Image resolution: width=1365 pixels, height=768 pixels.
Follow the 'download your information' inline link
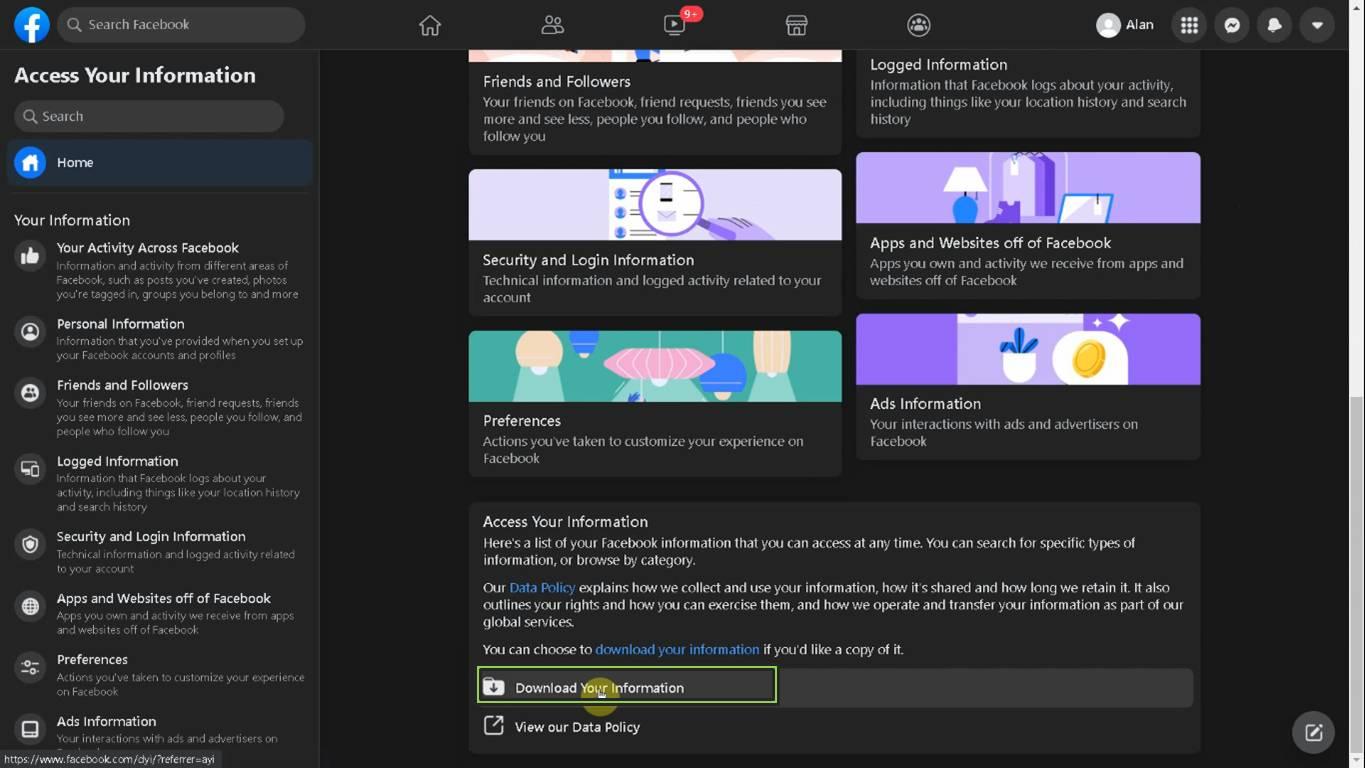coord(677,650)
